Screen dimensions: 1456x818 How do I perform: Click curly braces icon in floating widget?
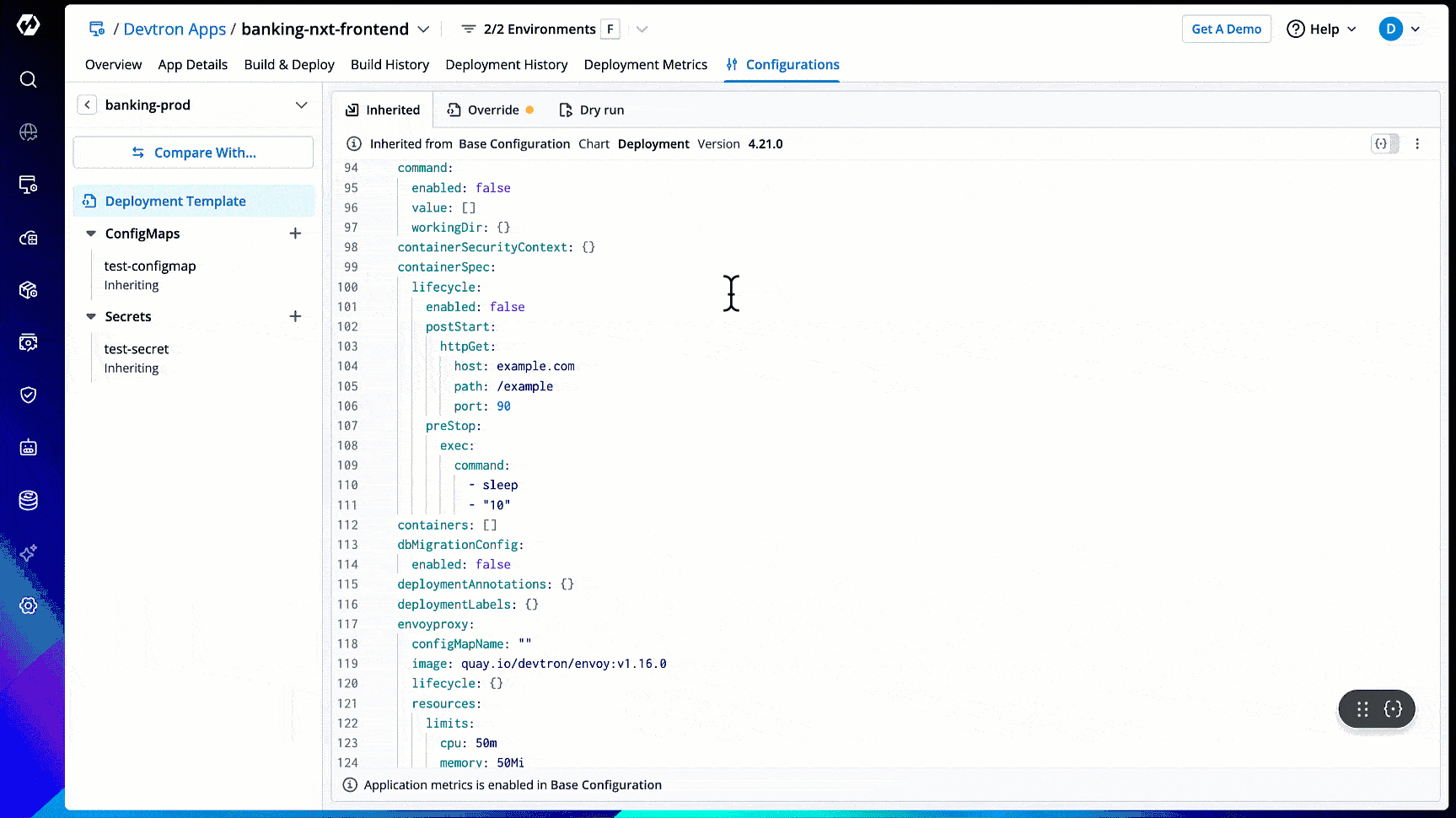pyautogui.click(x=1393, y=709)
